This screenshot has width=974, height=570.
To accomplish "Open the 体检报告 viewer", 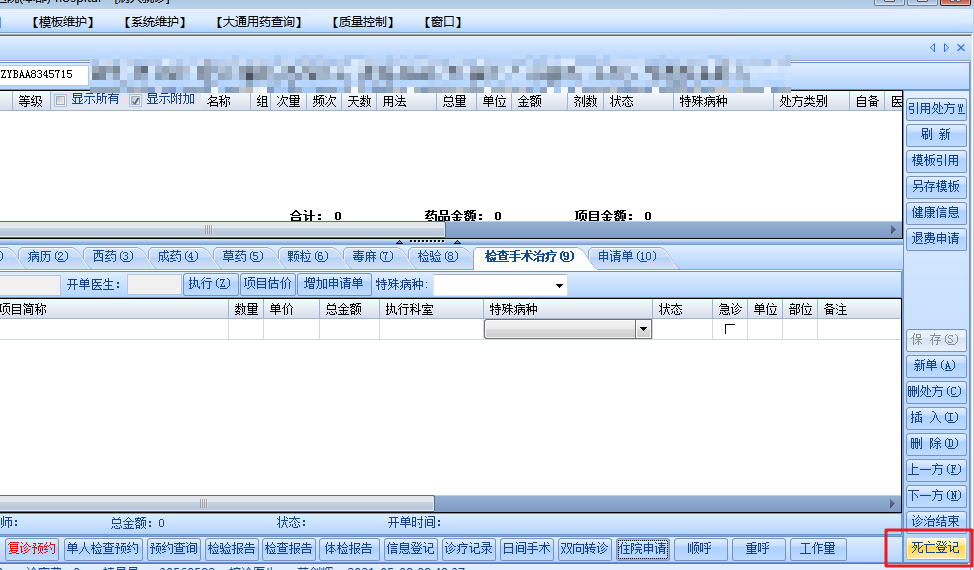I will 348,549.
